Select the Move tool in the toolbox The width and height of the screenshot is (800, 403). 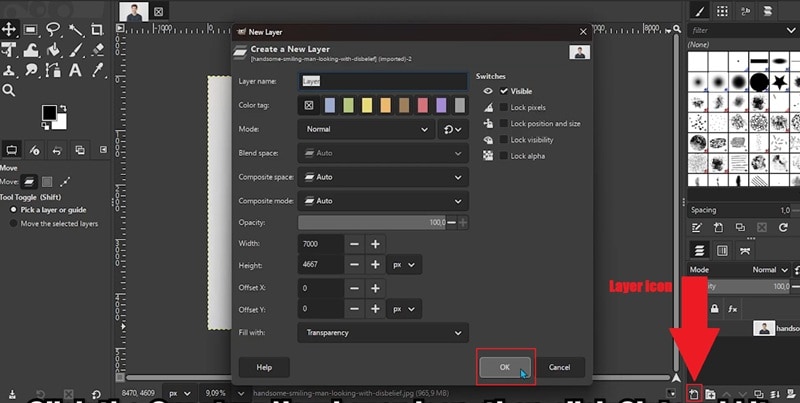9,29
